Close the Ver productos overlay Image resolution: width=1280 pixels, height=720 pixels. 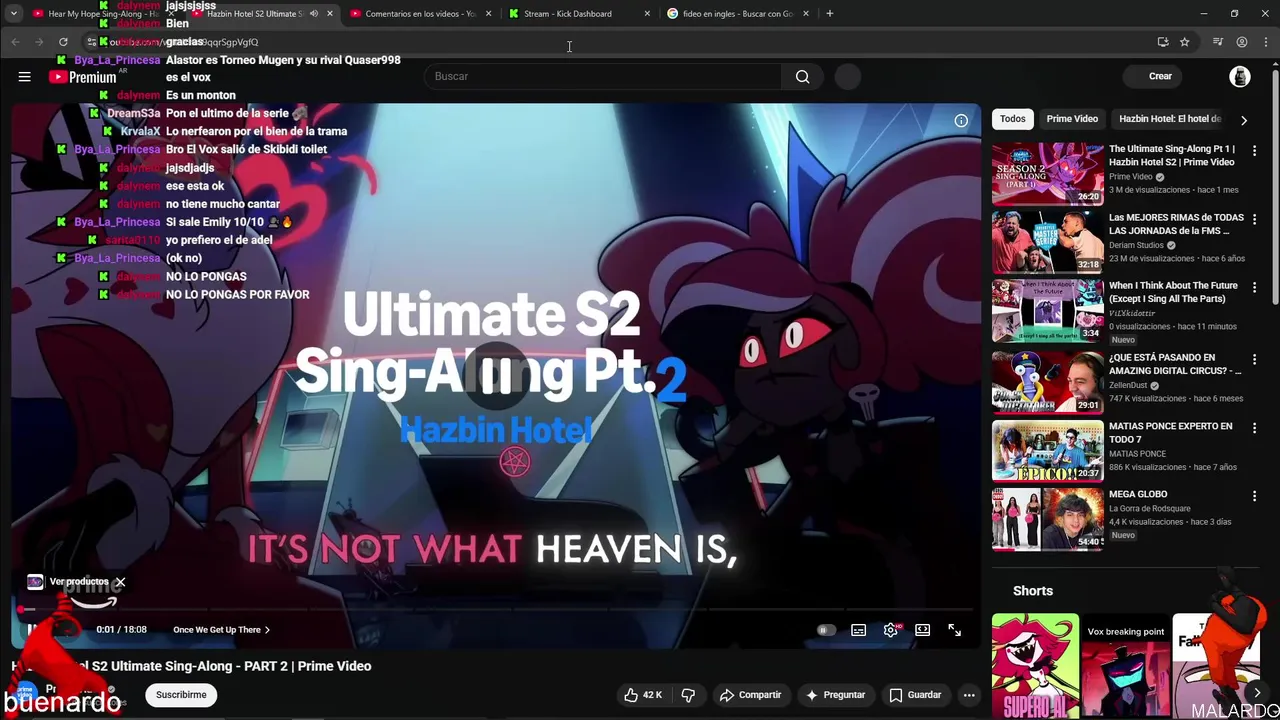click(120, 582)
